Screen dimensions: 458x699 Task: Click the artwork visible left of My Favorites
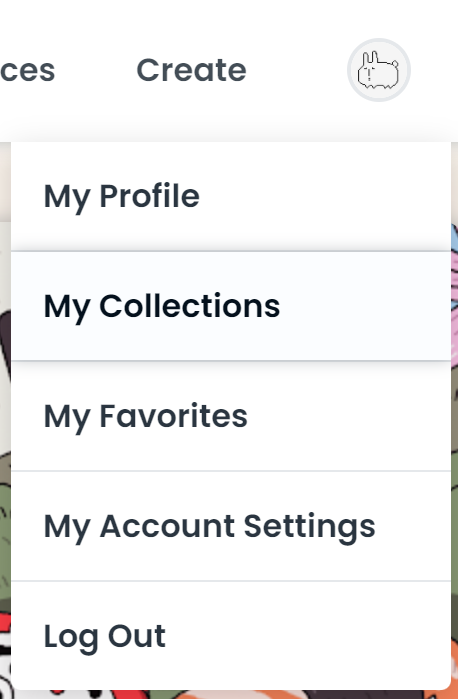pyautogui.click(x=5, y=415)
